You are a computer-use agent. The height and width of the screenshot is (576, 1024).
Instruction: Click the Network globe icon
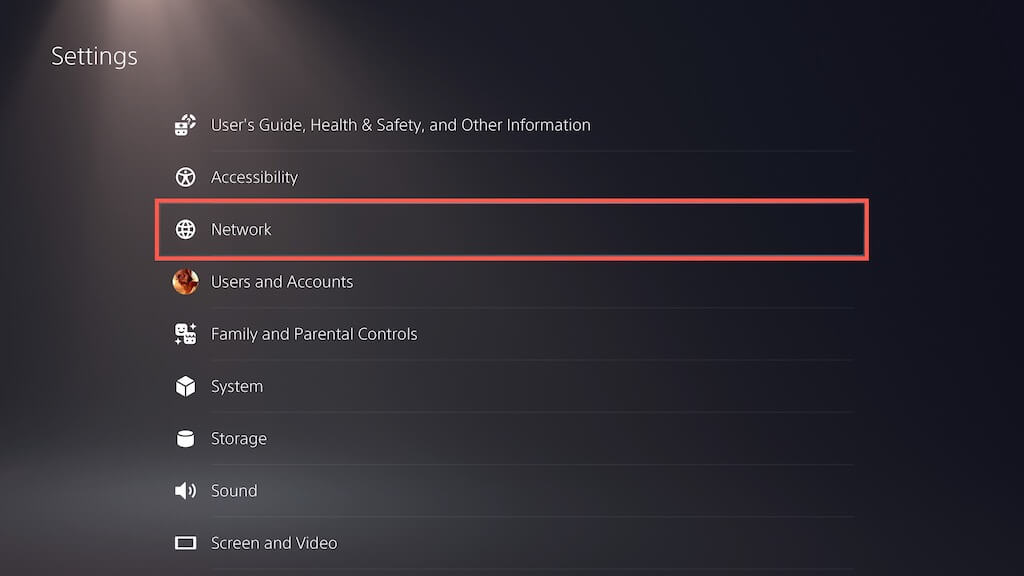[185, 229]
